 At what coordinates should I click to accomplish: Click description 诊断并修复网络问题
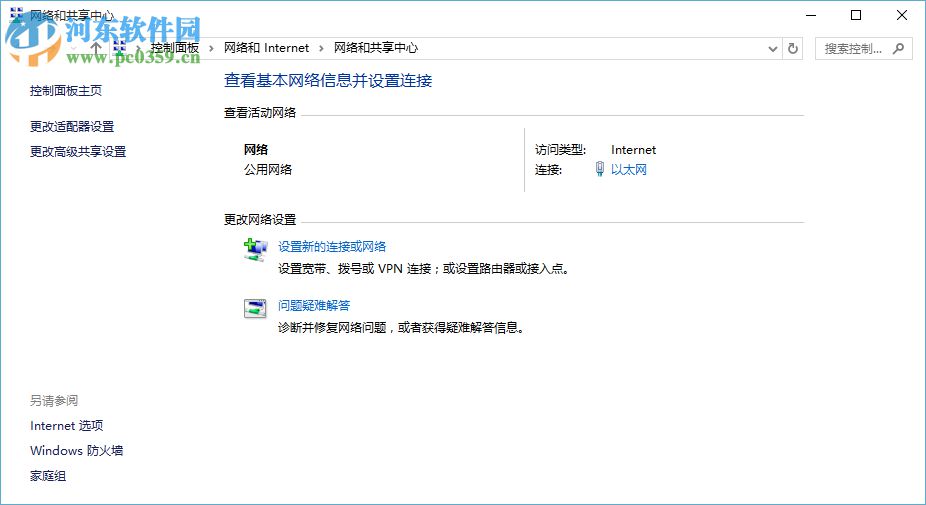pos(401,327)
